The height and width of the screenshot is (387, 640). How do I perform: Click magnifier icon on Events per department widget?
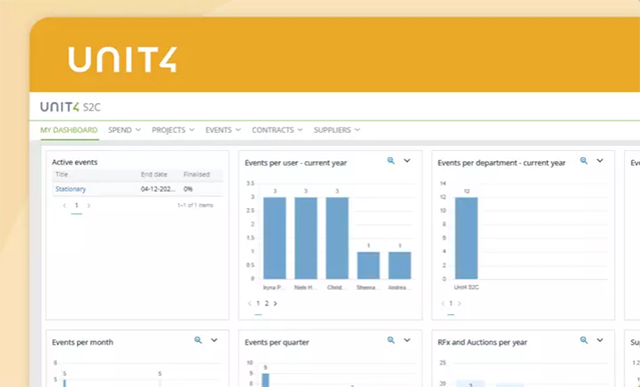coord(584,161)
